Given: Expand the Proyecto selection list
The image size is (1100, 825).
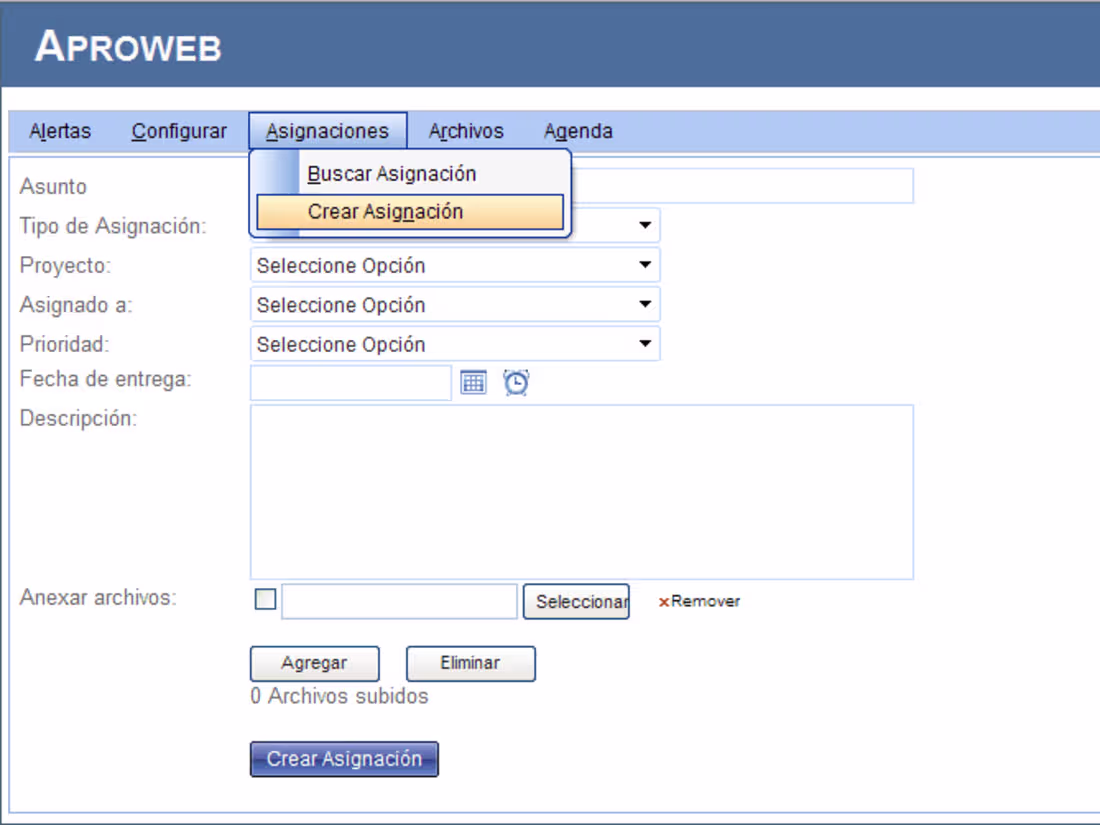Looking at the screenshot, I should [645, 264].
